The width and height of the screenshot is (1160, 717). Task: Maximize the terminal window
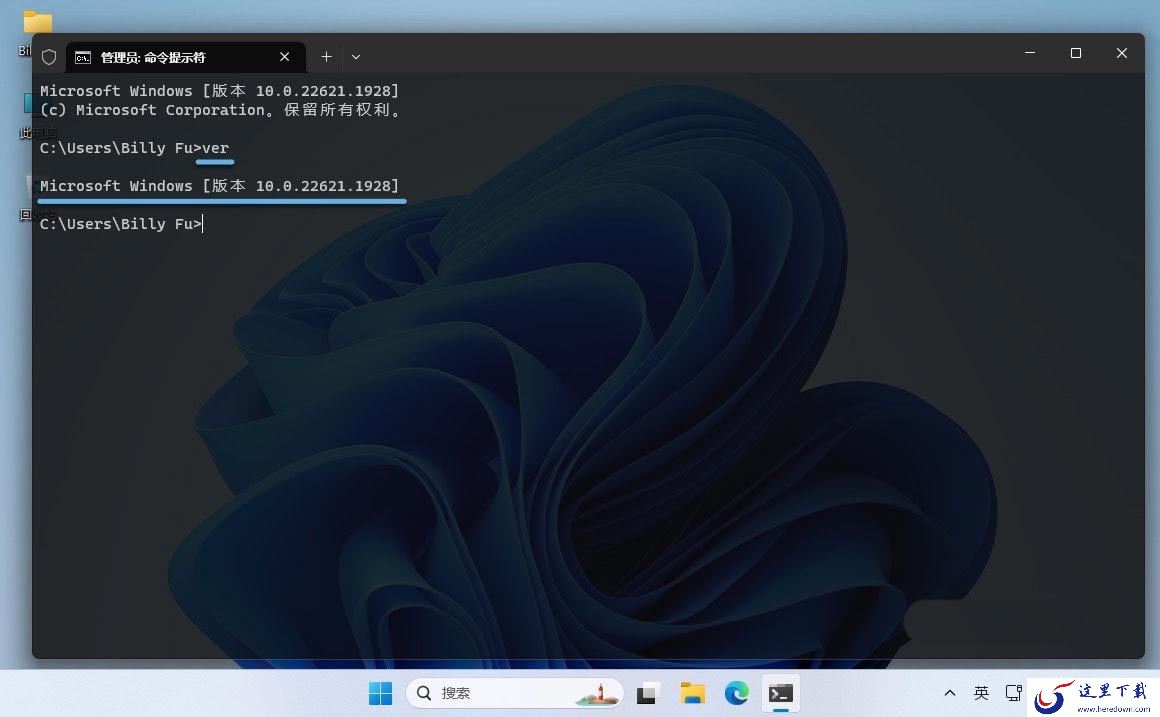tap(1076, 53)
